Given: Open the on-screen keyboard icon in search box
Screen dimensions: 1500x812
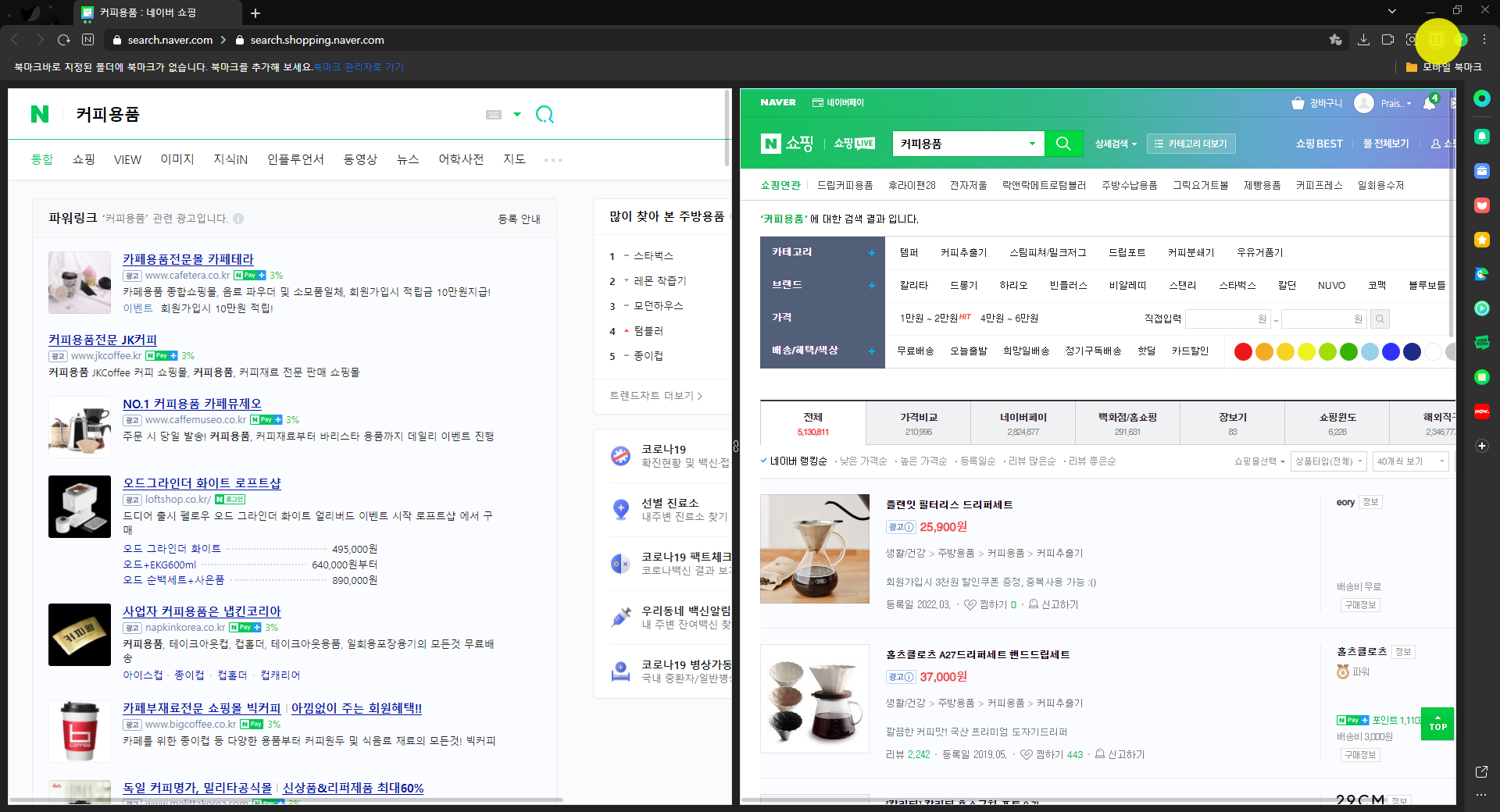Looking at the screenshot, I should [494, 115].
